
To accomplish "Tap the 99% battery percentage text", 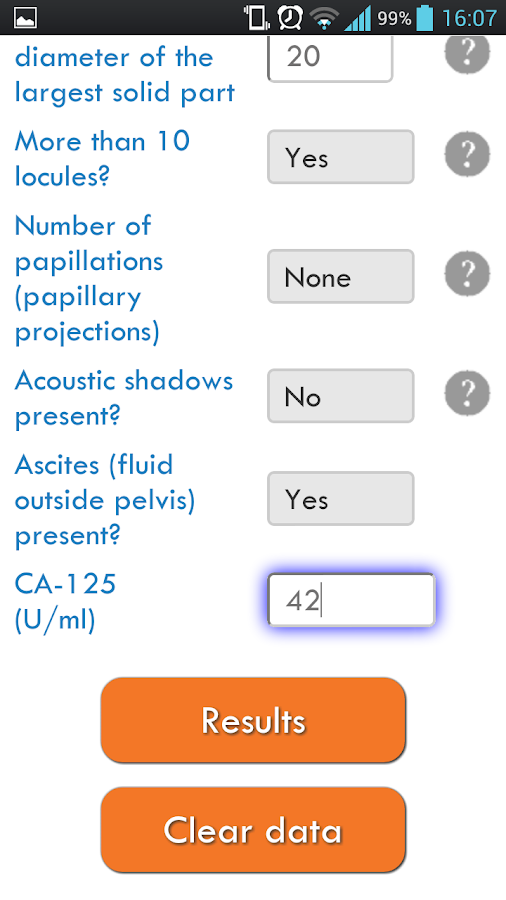I will tap(394, 19).
